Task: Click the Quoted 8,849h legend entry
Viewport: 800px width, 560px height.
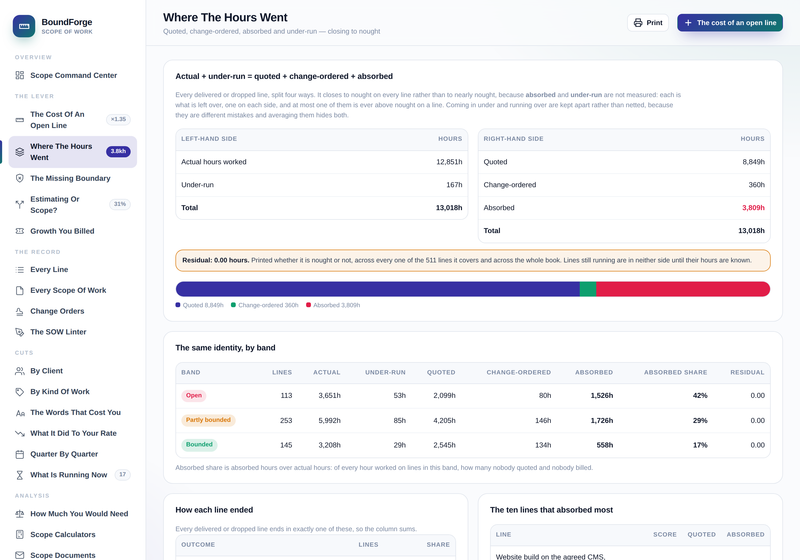Action: (x=199, y=305)
